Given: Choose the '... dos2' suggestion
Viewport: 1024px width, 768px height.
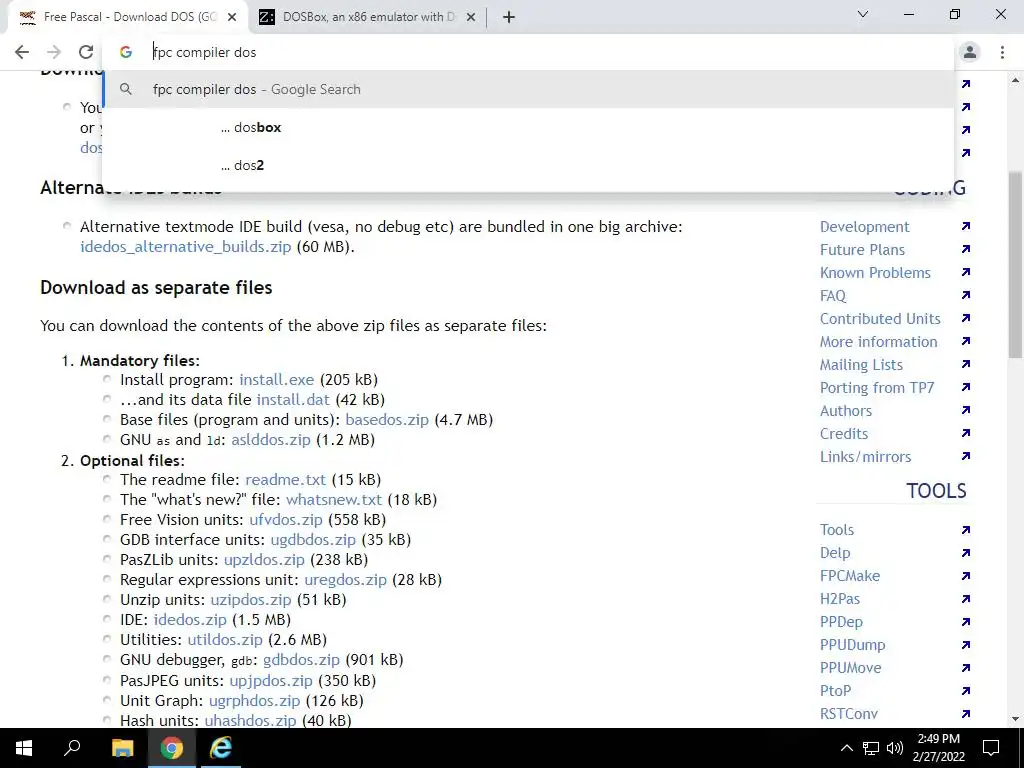Looking at the screenshot, I should point(528,165).
